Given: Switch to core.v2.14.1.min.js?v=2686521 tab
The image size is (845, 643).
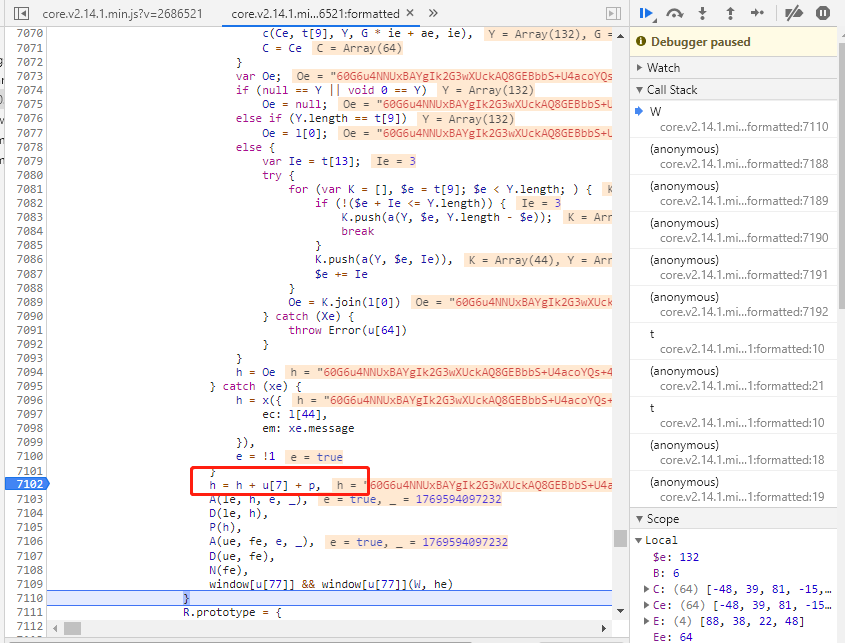Looking at the screenshot, I should [x=116, y=14].
